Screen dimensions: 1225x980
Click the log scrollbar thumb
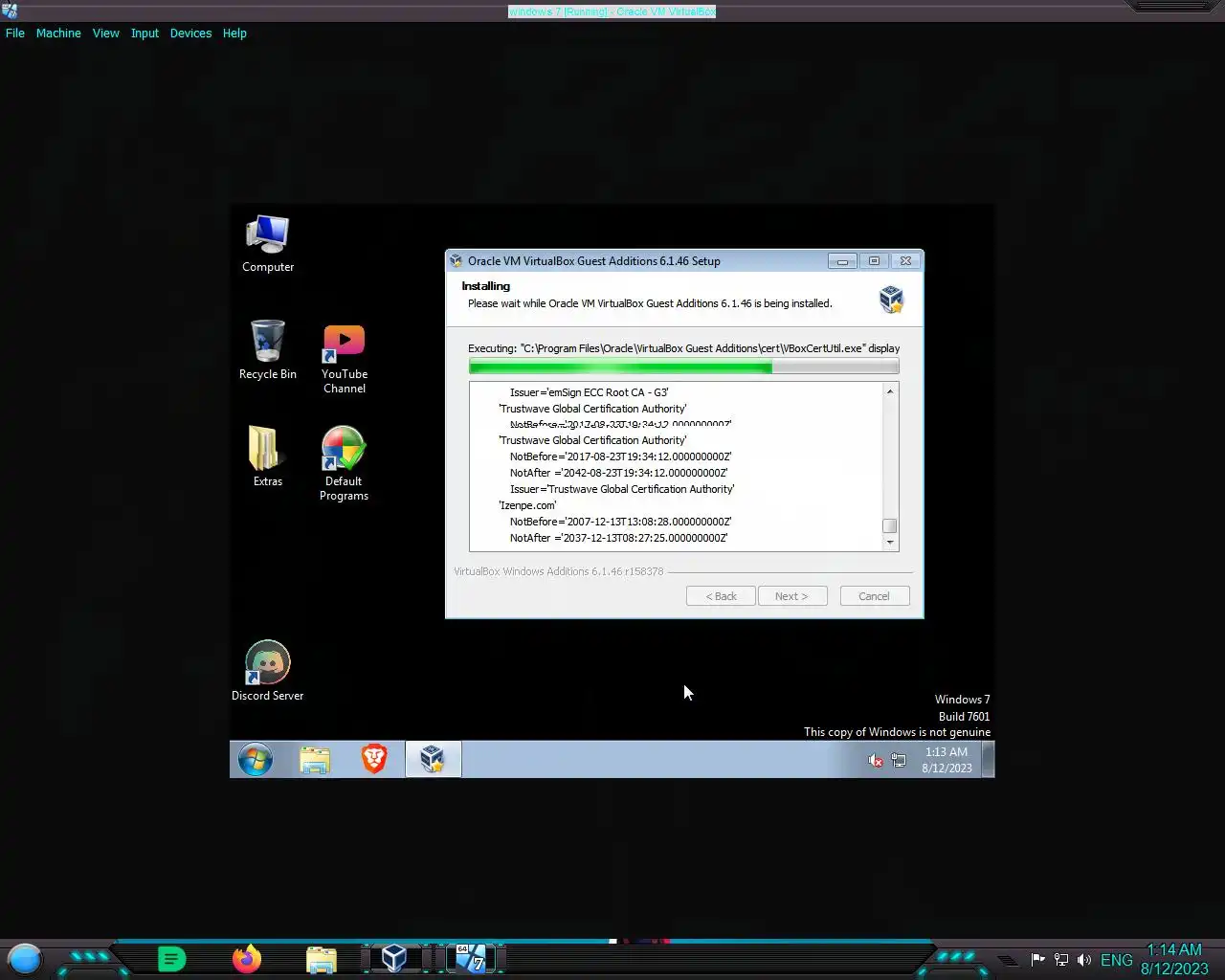point(890,525)
